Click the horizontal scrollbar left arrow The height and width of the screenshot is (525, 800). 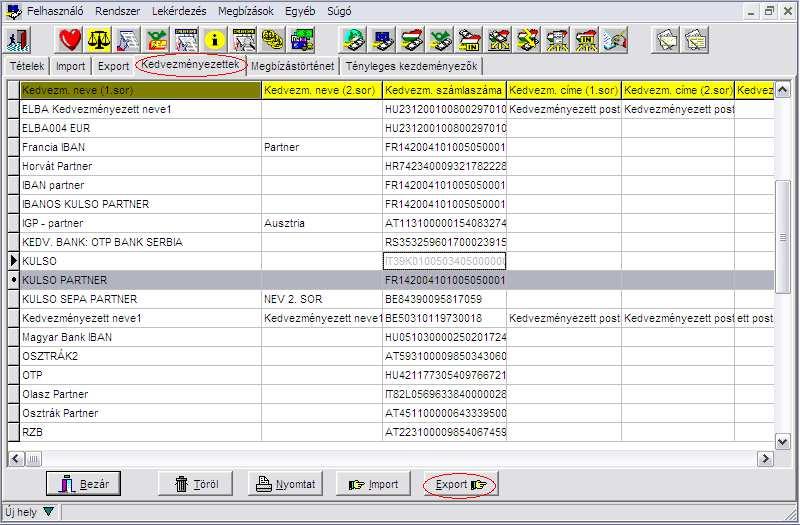pyautogui.click(x=16, y=459)
